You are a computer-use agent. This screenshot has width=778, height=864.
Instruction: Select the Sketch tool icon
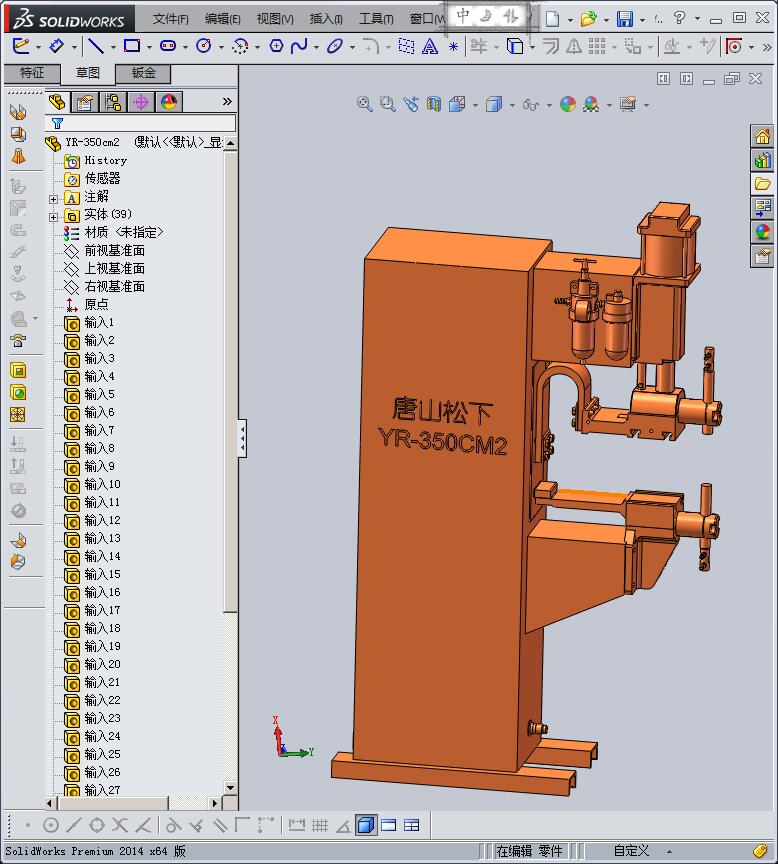[20, 46]
